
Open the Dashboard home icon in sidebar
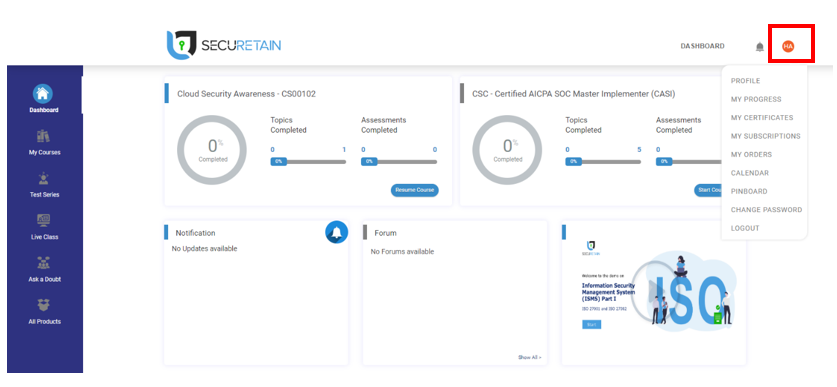click(x=43, y=94)
